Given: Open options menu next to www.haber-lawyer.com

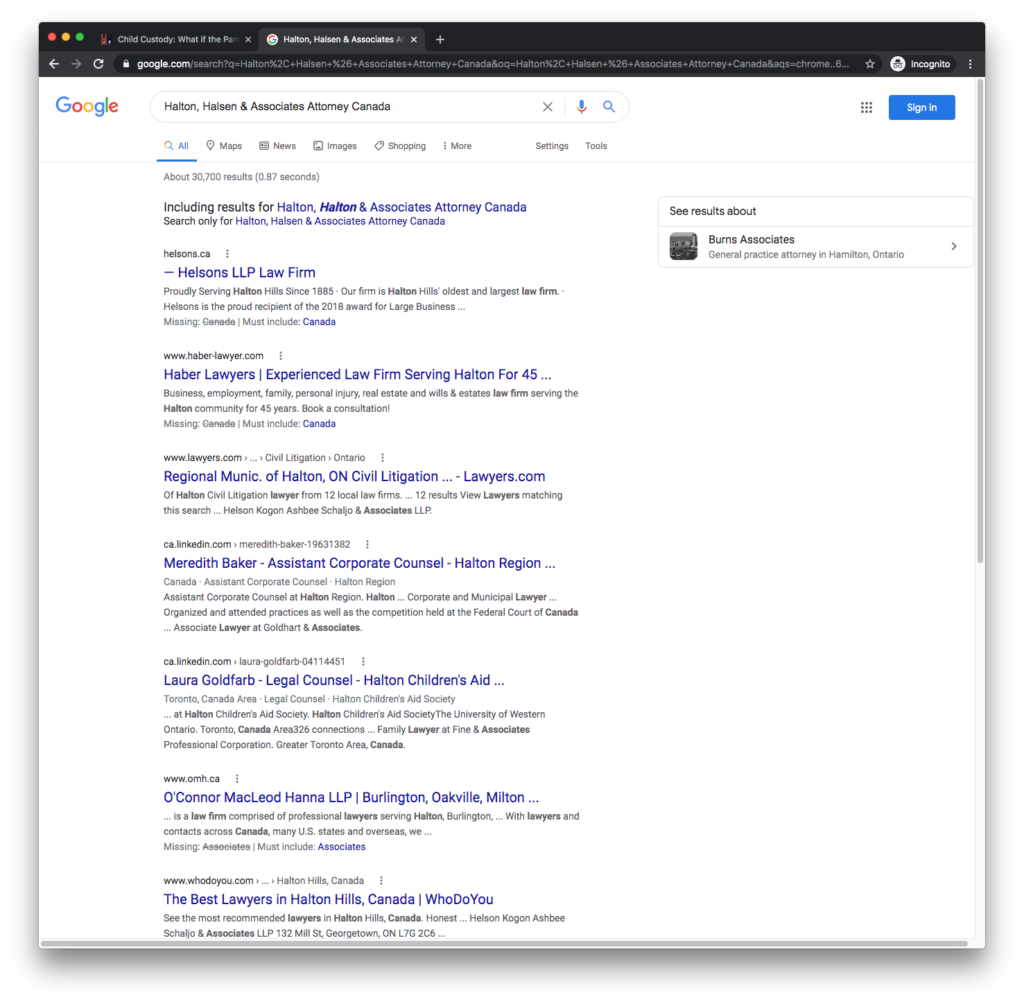Looking at the screenshot, I should coord(281,356).
